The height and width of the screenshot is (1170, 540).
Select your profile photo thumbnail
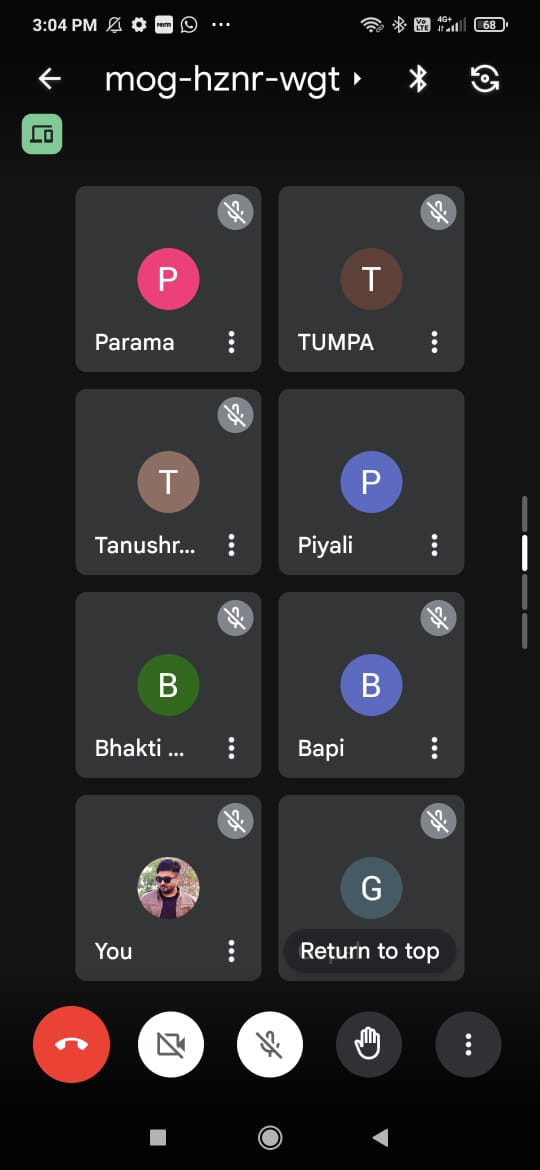point(169,888)
